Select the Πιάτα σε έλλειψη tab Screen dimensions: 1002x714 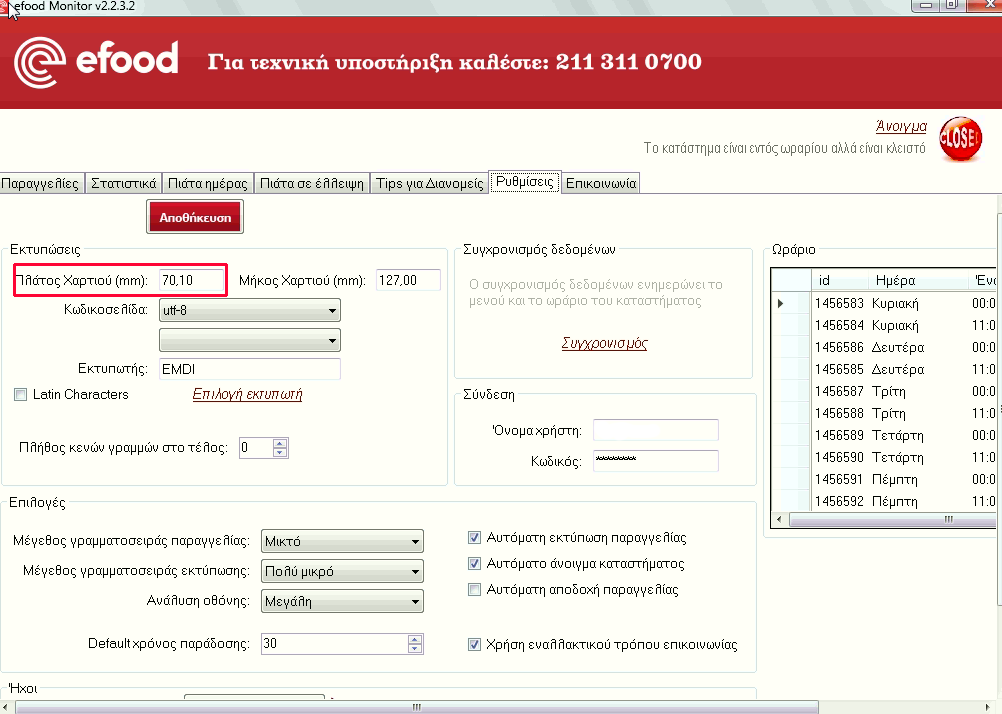[x=312, y=183]
